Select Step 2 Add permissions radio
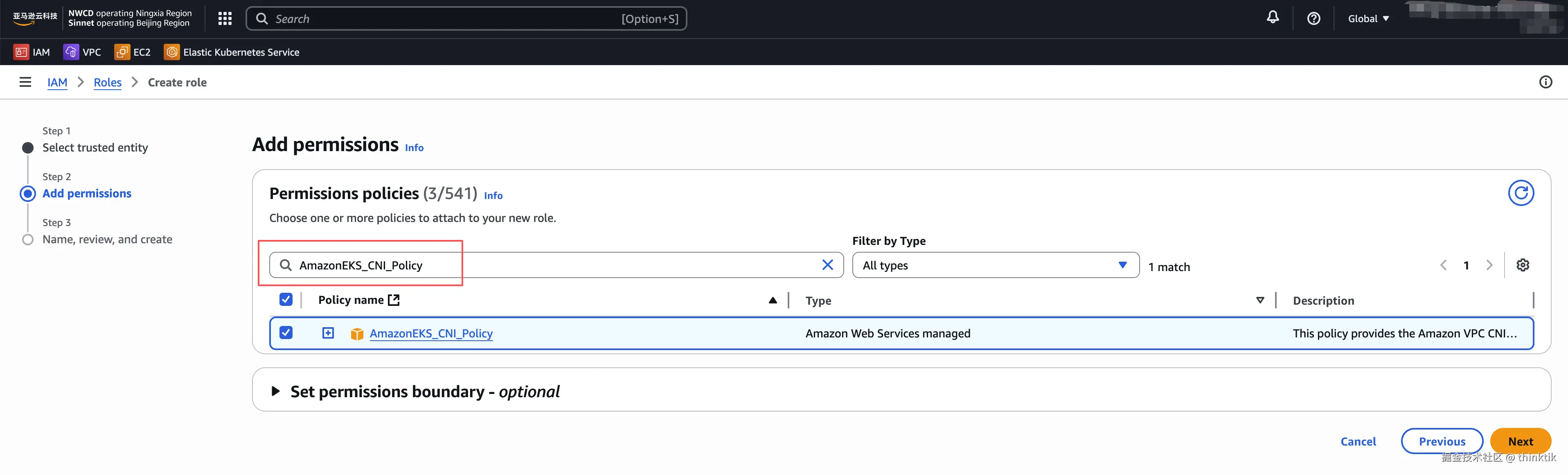1568x475 pixels. pyautogui.click(x=28, y=194)
